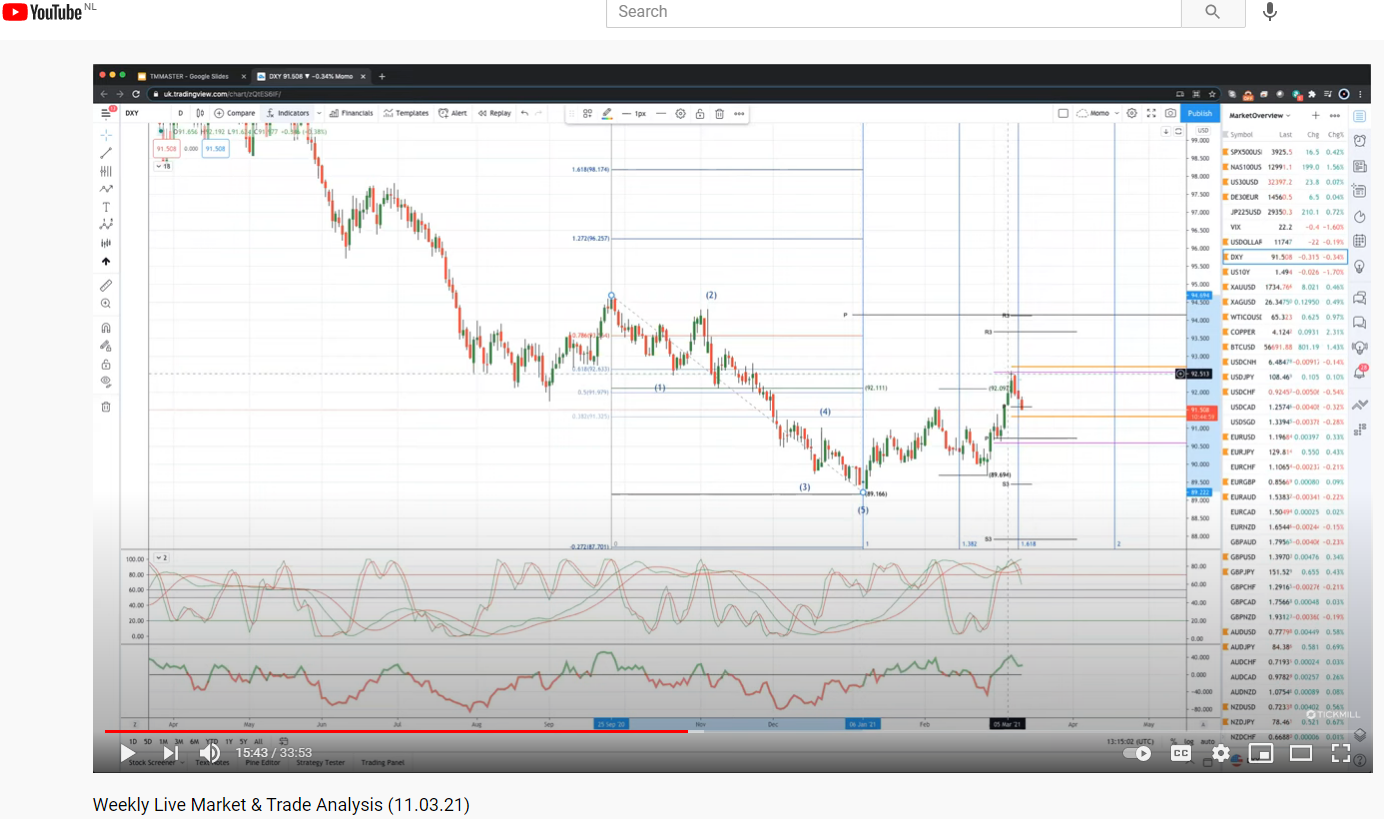Image resolution: width=1384 pixels, height=819 pixels.
Task: Select the pitchfork/Gann tool
Action: pos(106,171)
